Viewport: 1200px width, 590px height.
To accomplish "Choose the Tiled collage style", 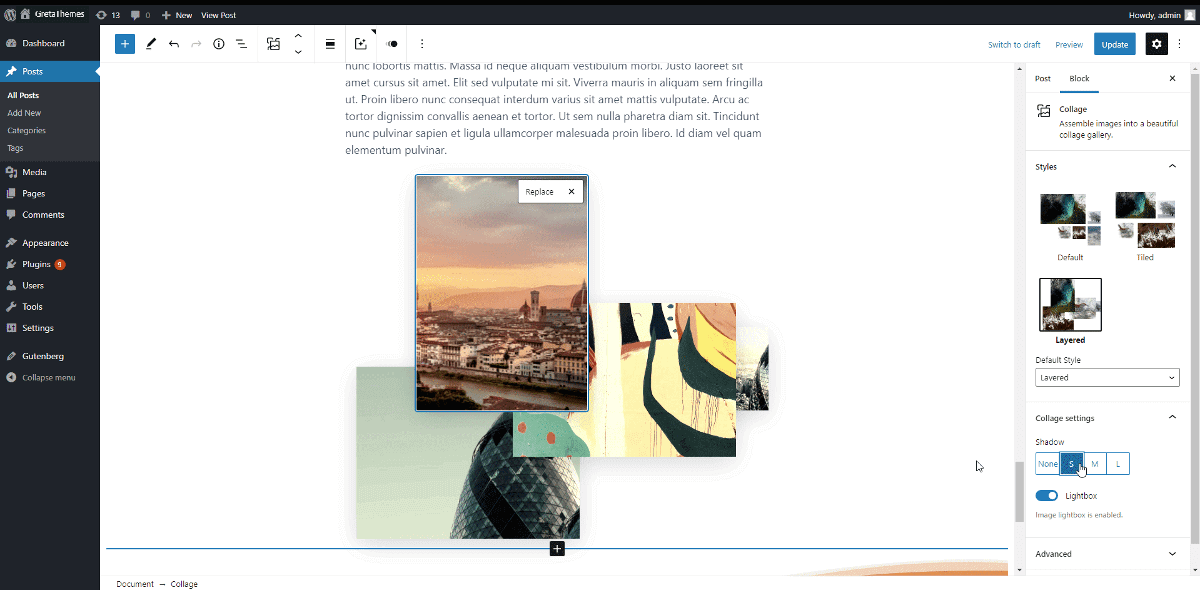I will pyautogui.click(x=1145, y=225).
